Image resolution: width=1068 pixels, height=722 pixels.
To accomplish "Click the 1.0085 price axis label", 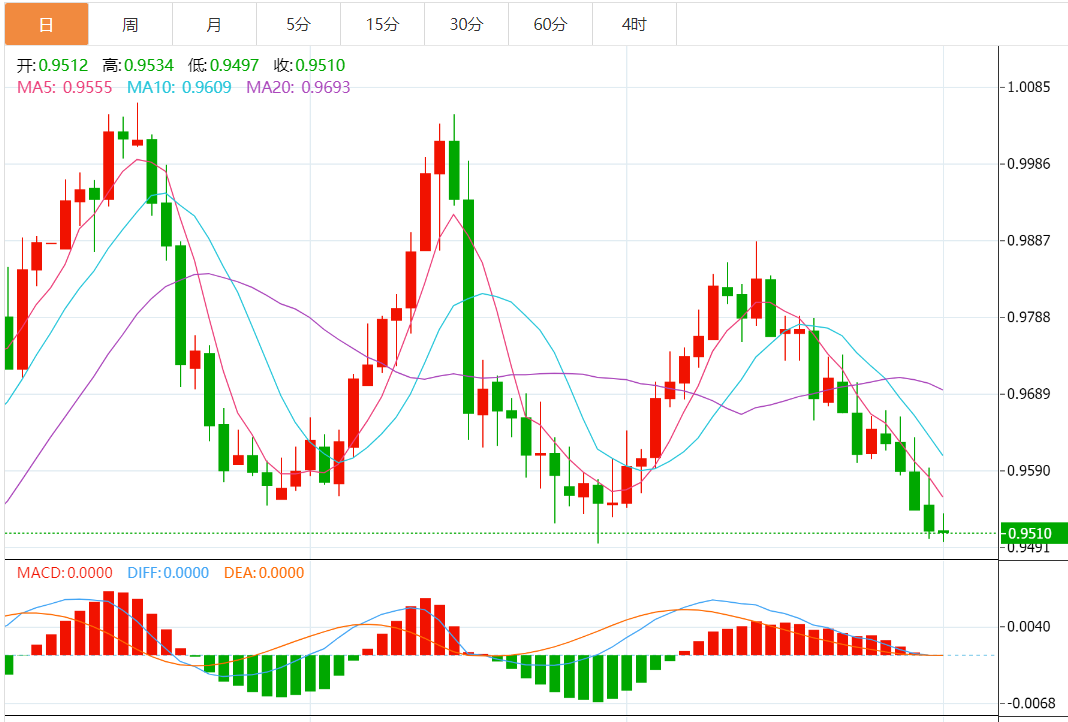I will pos(1028,87).
